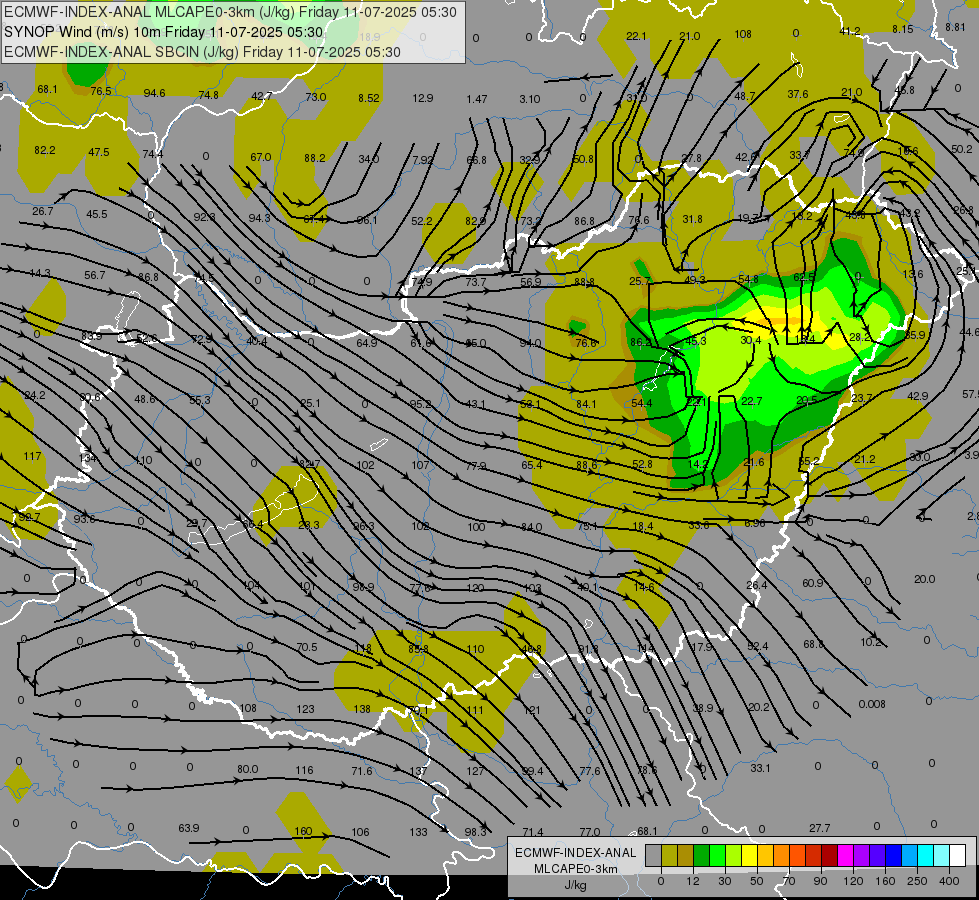Click the map value 8.81
This screenshot has height=900, width=979.
[x=955, y=27]
